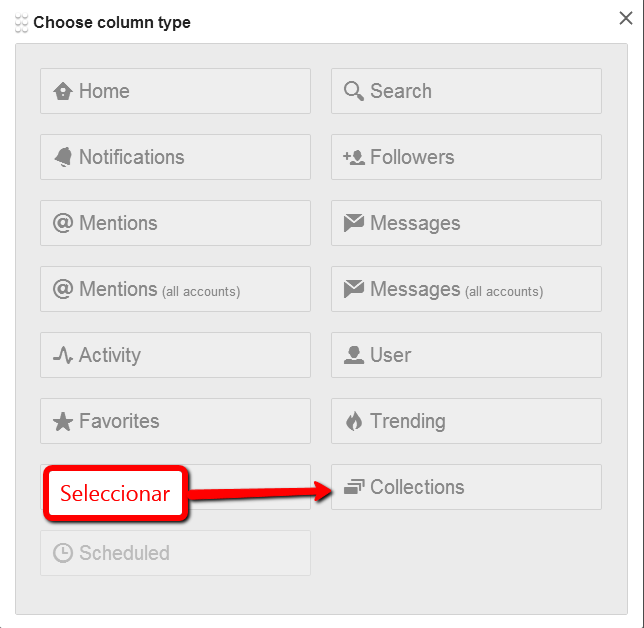Click the bell icon for Notifications

point(63,157)
